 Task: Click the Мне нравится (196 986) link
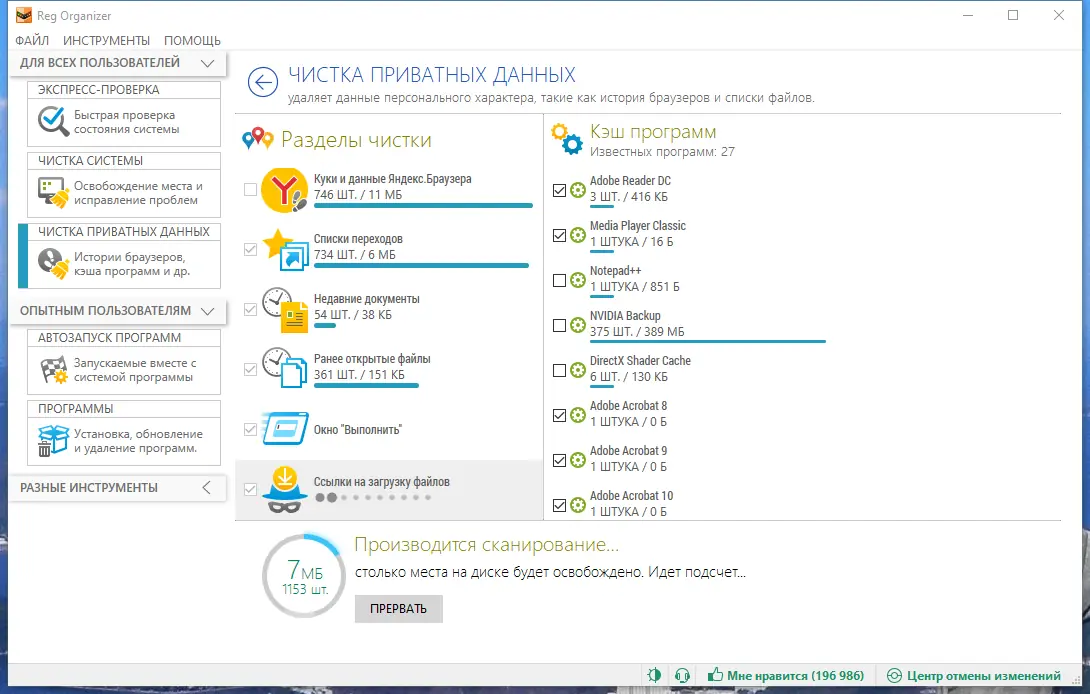786,675
